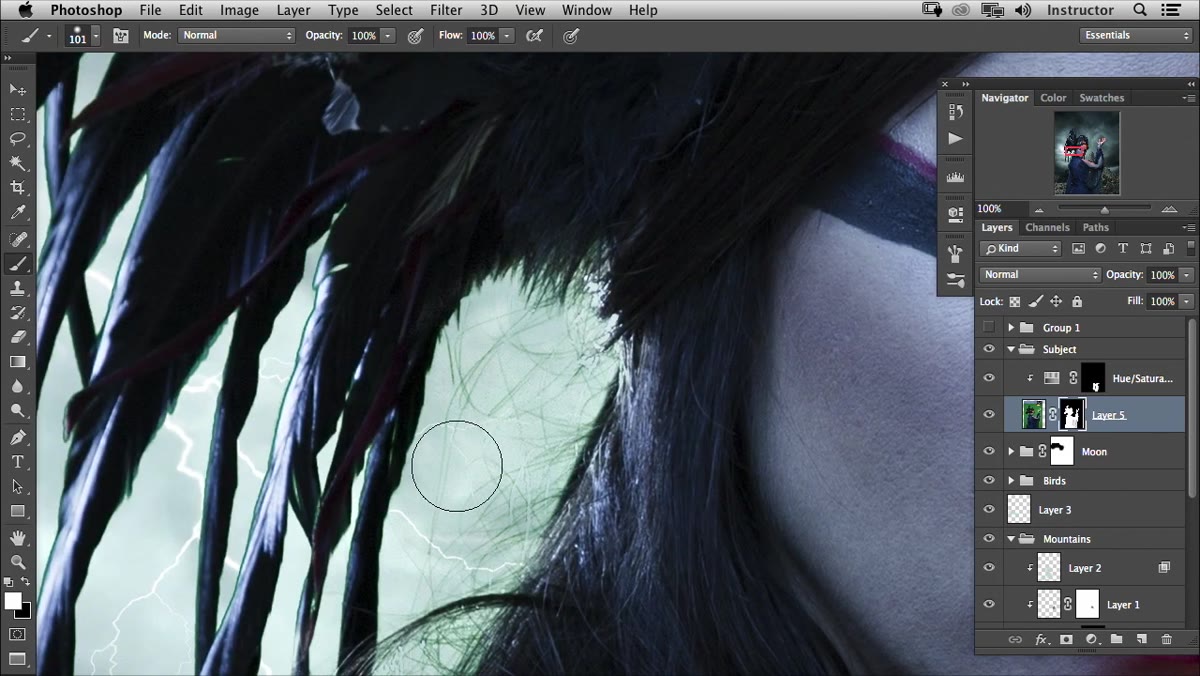Select the Crop tool
This screenshot has height=676, width=1200.
pos(18,188)
